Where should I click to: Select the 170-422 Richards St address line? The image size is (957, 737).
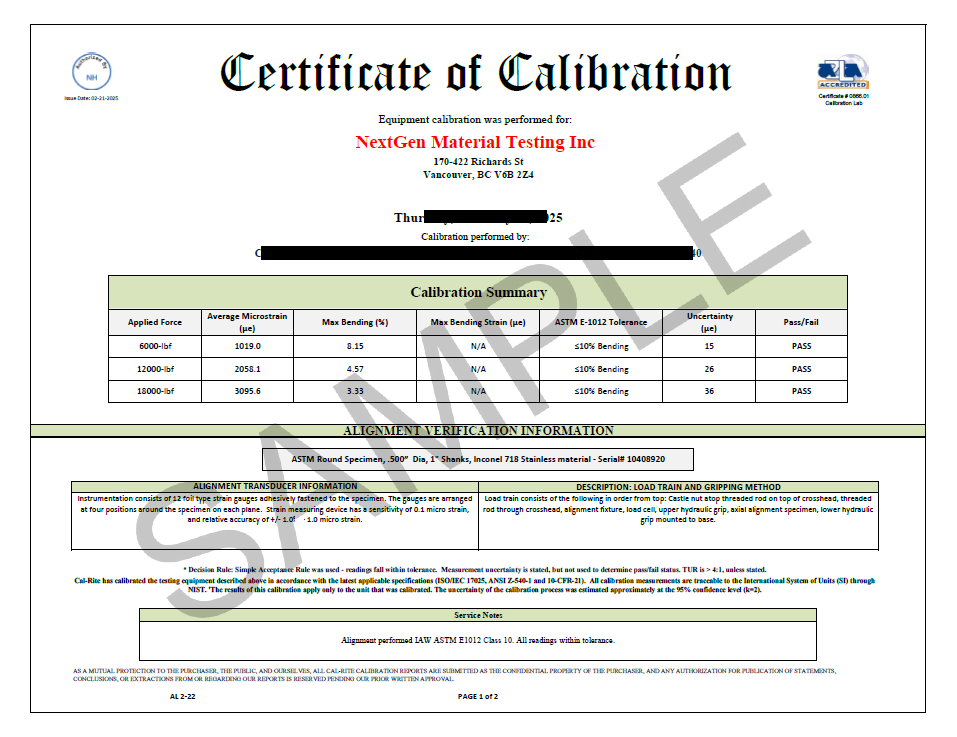coord(478,162)
